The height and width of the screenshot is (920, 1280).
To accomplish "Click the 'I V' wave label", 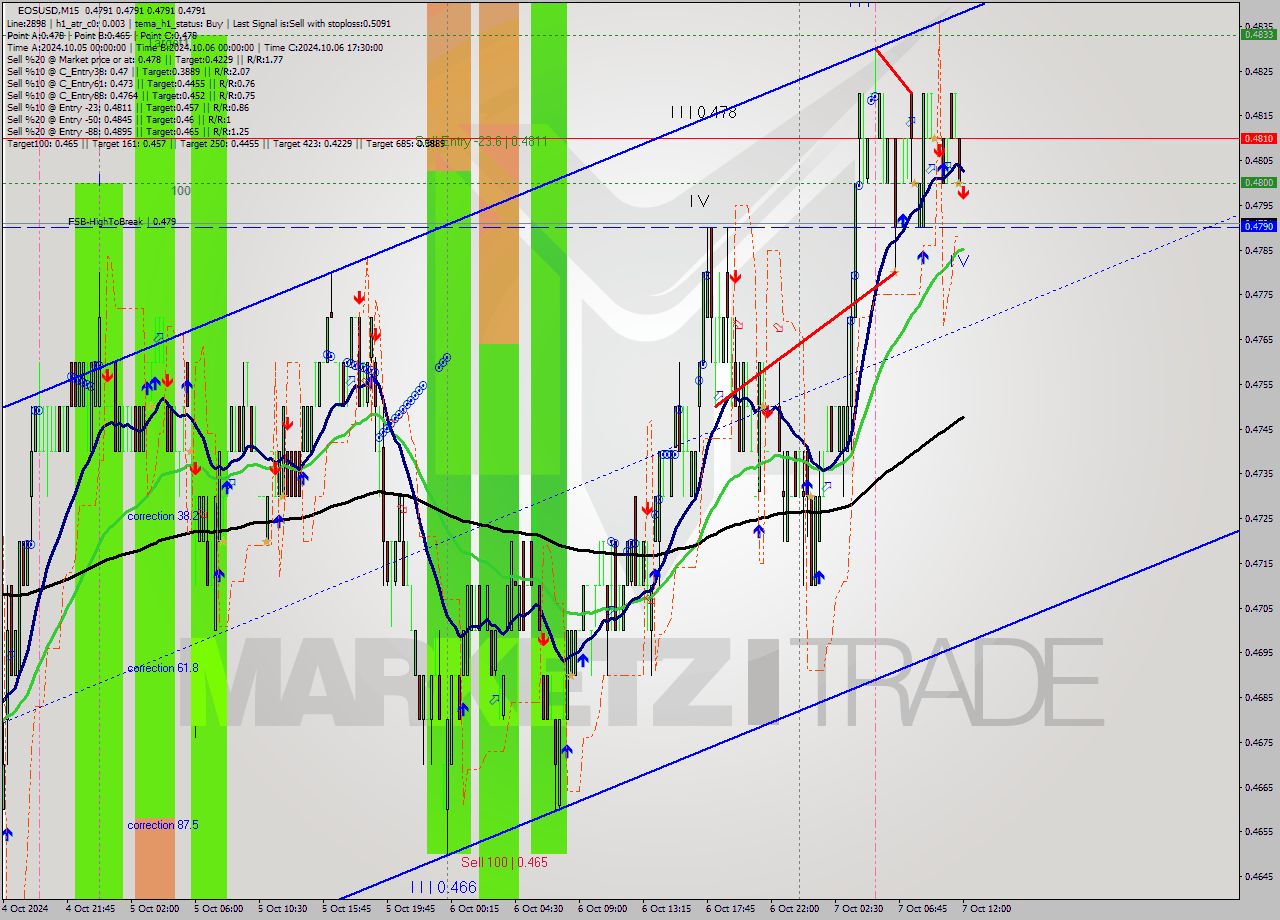I will pos(699,201).
